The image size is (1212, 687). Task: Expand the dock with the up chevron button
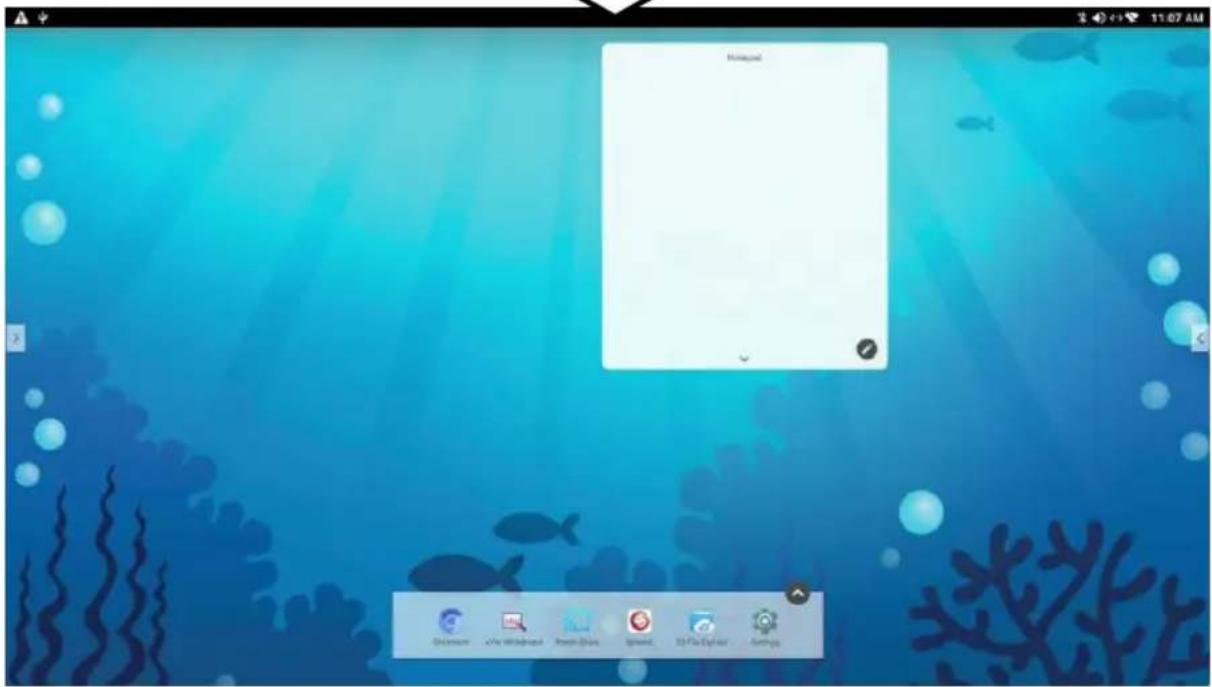797,593
